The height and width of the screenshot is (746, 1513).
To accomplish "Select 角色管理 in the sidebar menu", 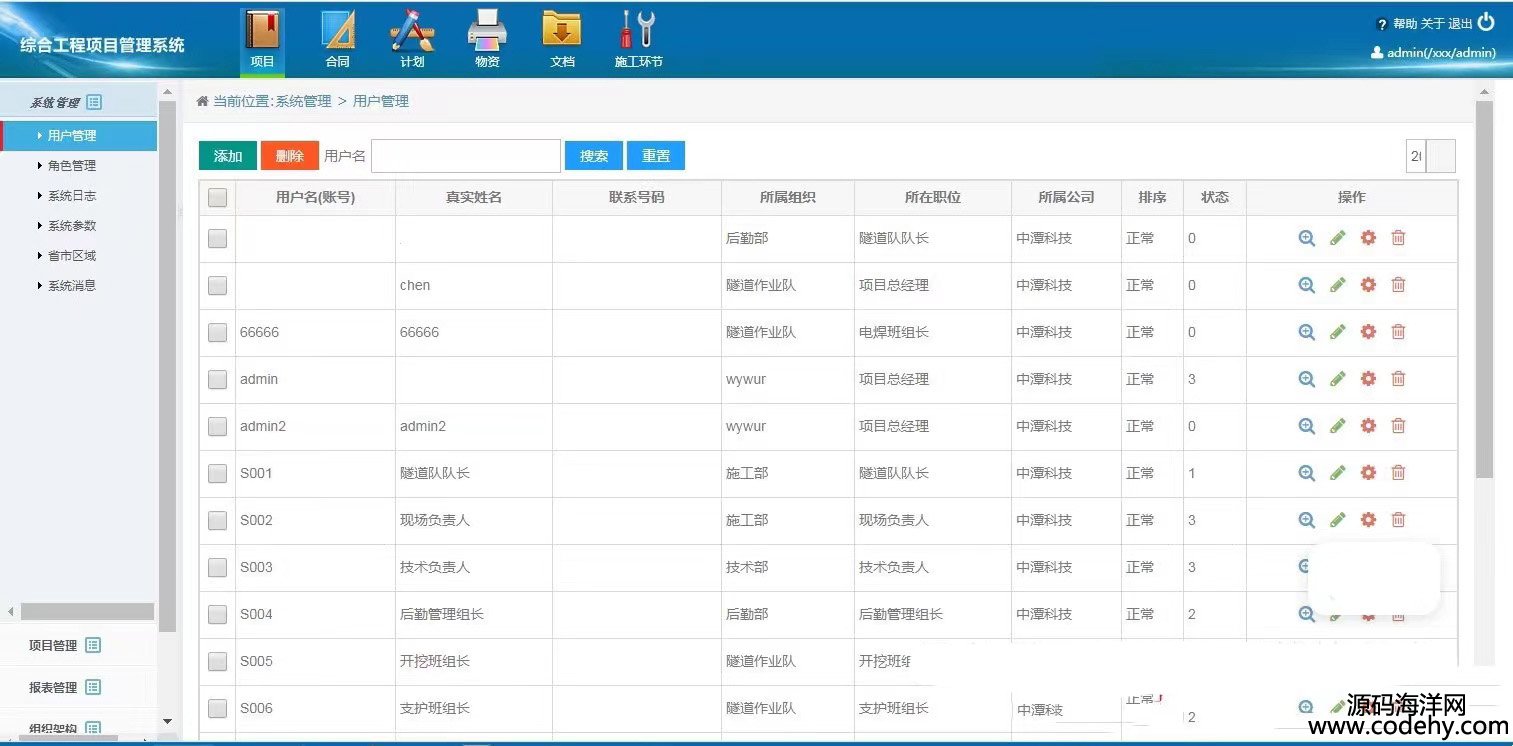I will 72,166.
